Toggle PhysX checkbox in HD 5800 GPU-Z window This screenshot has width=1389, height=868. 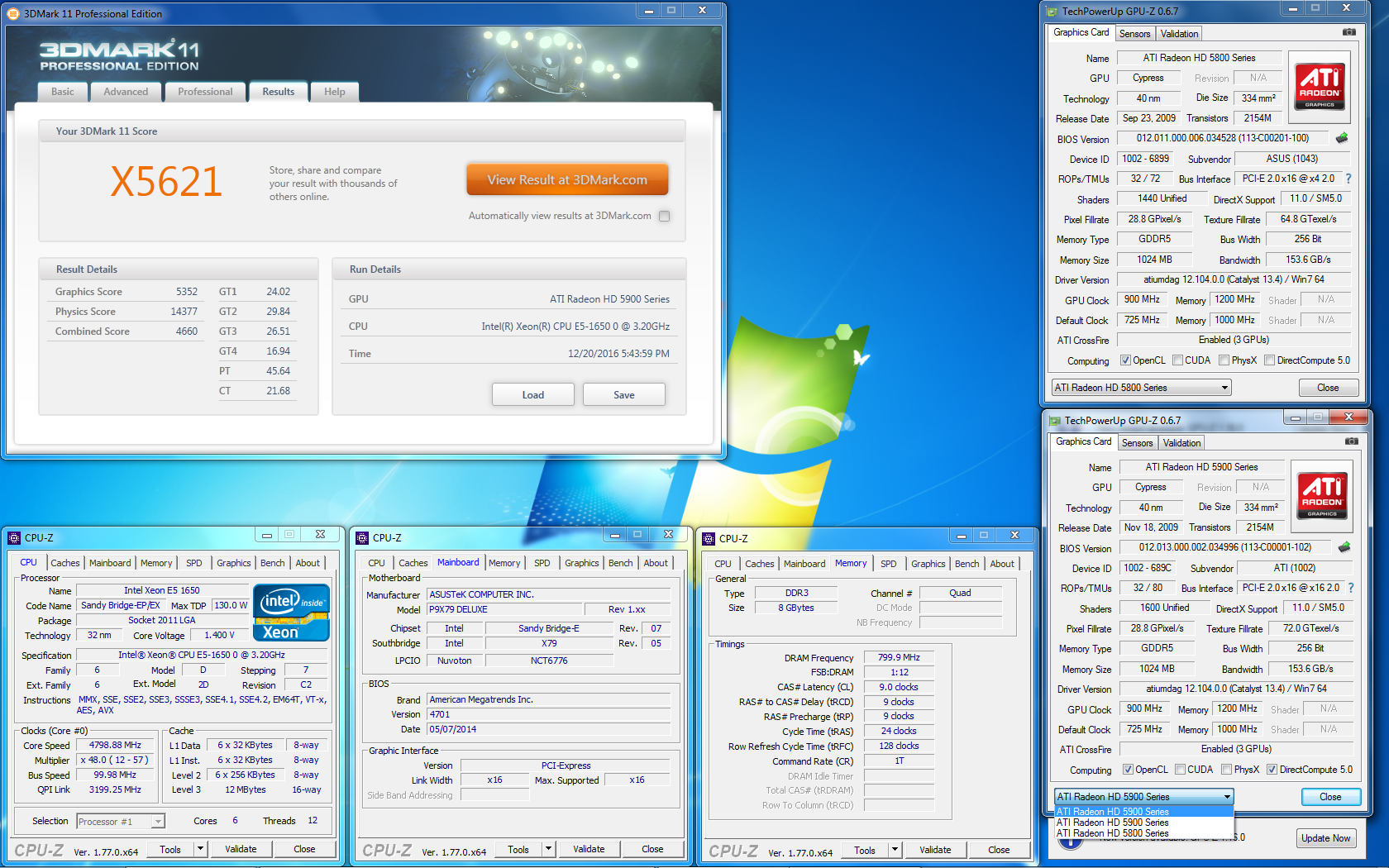point(1224,360)
